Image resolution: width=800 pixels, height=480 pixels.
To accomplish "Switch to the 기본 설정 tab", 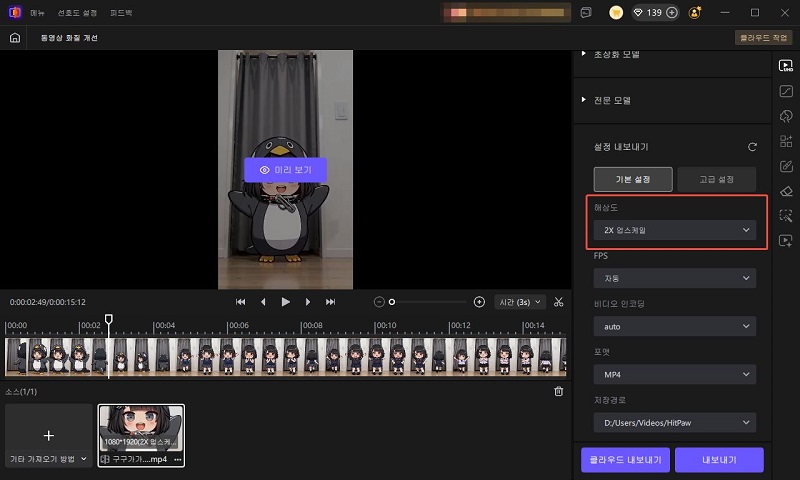I will [633, 179].
